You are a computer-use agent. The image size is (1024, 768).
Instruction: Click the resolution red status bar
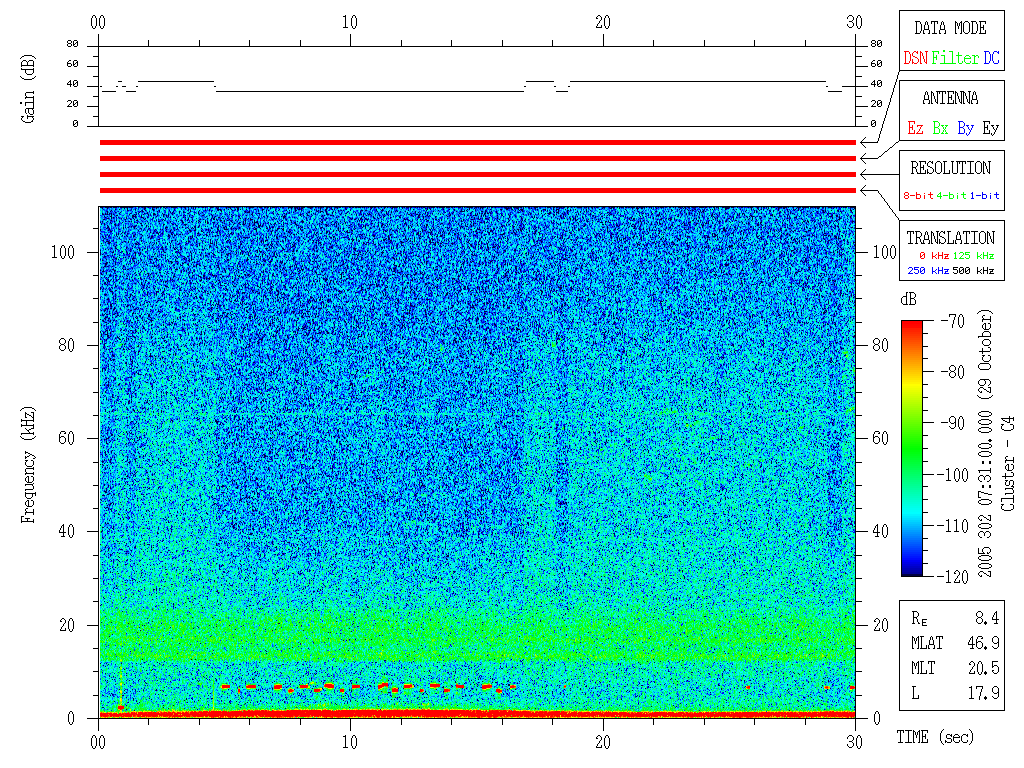click(x=477, y=174)
